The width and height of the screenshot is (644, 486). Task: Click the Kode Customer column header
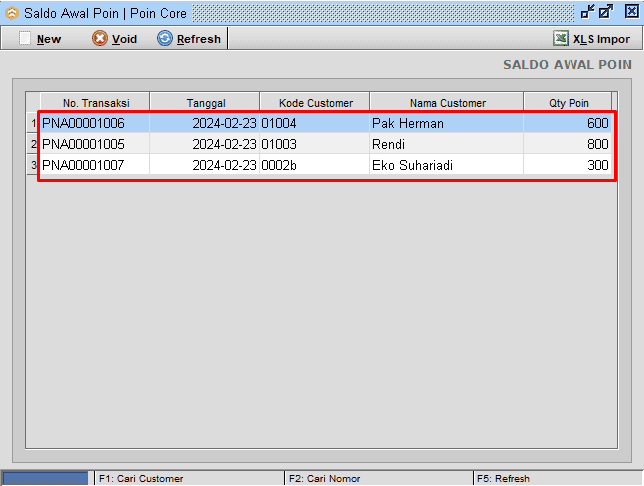(315, 103)
